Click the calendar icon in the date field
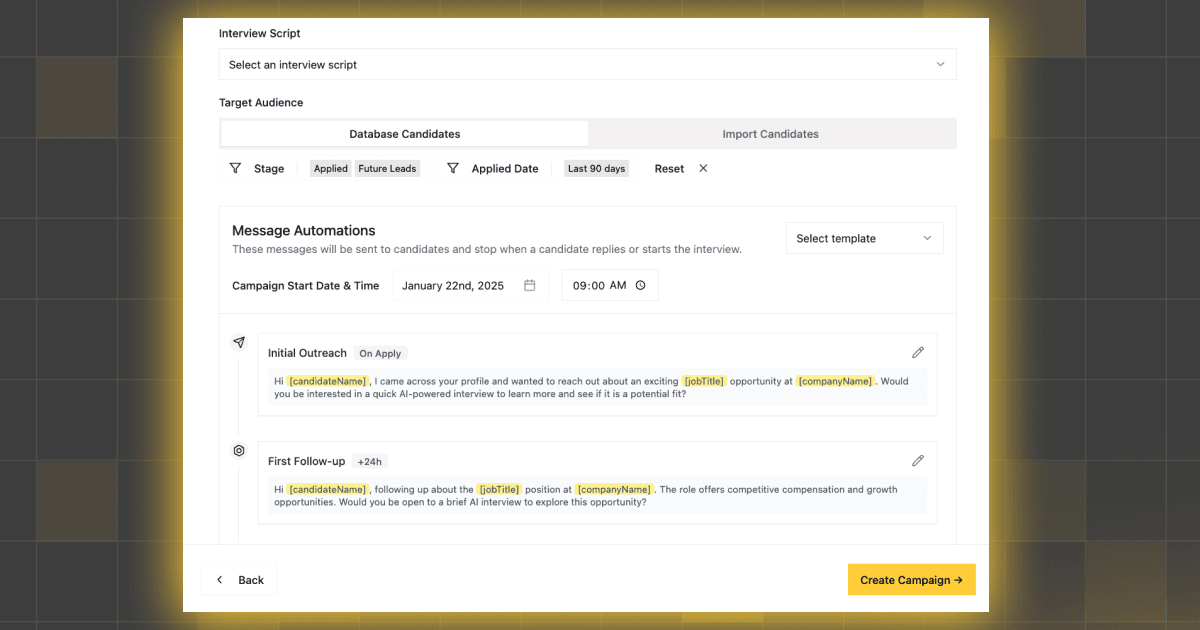This screenshot has width=1200, height=630. coord(530,285)
